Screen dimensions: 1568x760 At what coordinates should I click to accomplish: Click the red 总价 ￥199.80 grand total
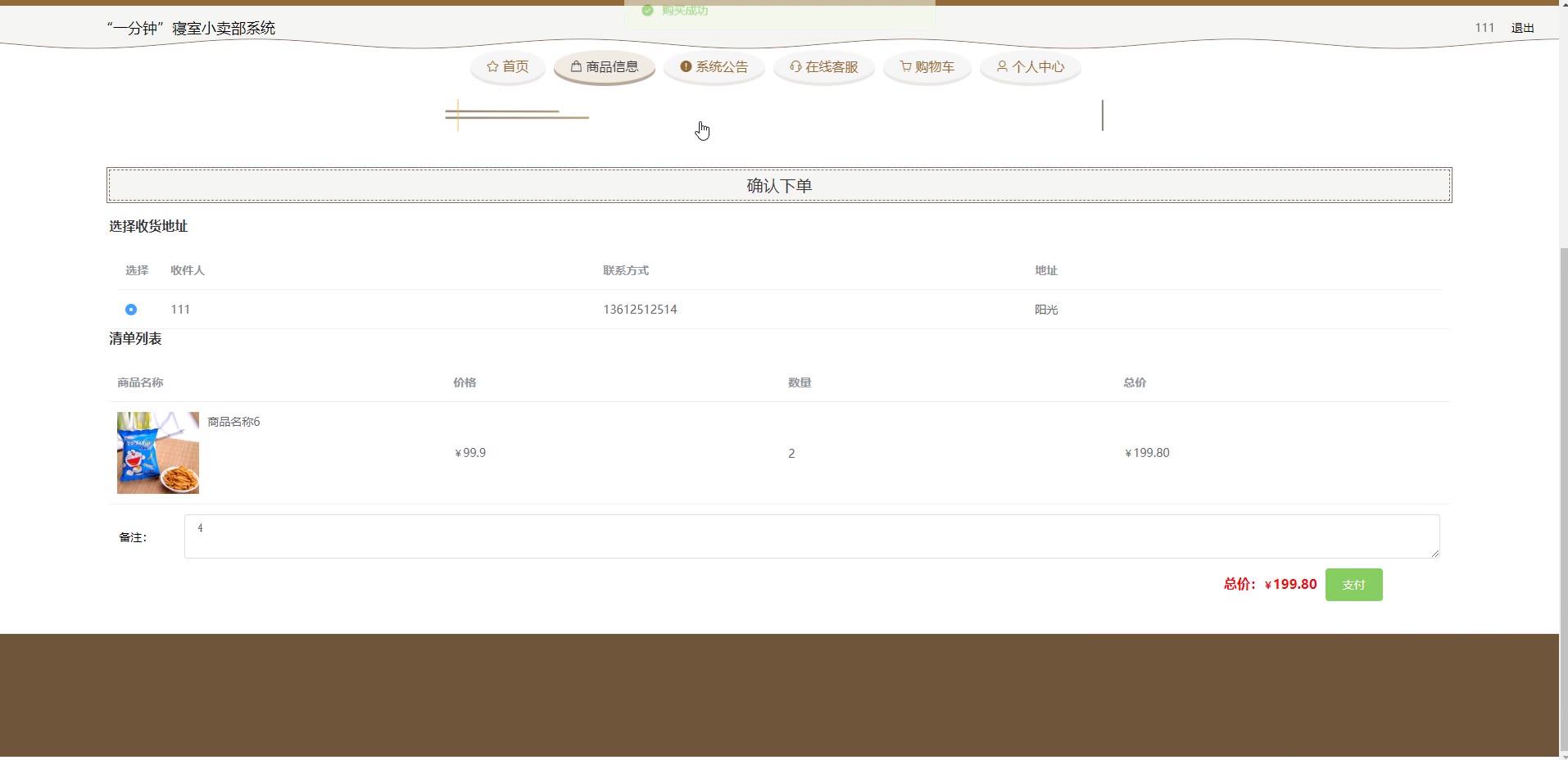(x=1270, y=584)
